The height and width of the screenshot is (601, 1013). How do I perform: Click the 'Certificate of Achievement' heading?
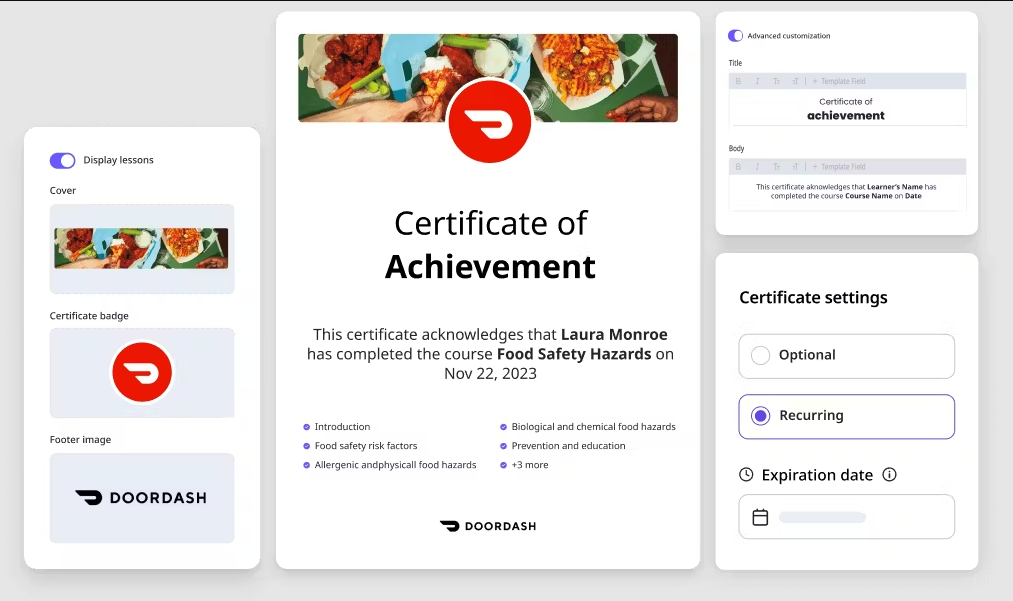point(490,245)
